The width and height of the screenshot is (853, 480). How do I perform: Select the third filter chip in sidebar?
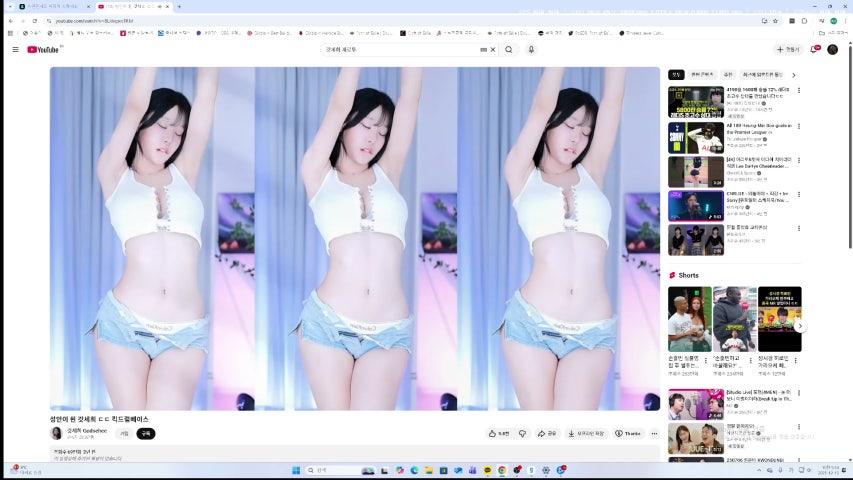(728, 75)
